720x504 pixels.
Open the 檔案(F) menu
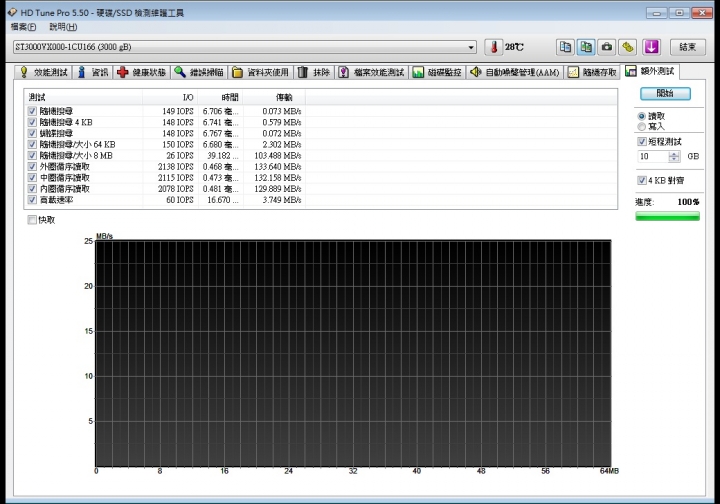coord(23,27)
